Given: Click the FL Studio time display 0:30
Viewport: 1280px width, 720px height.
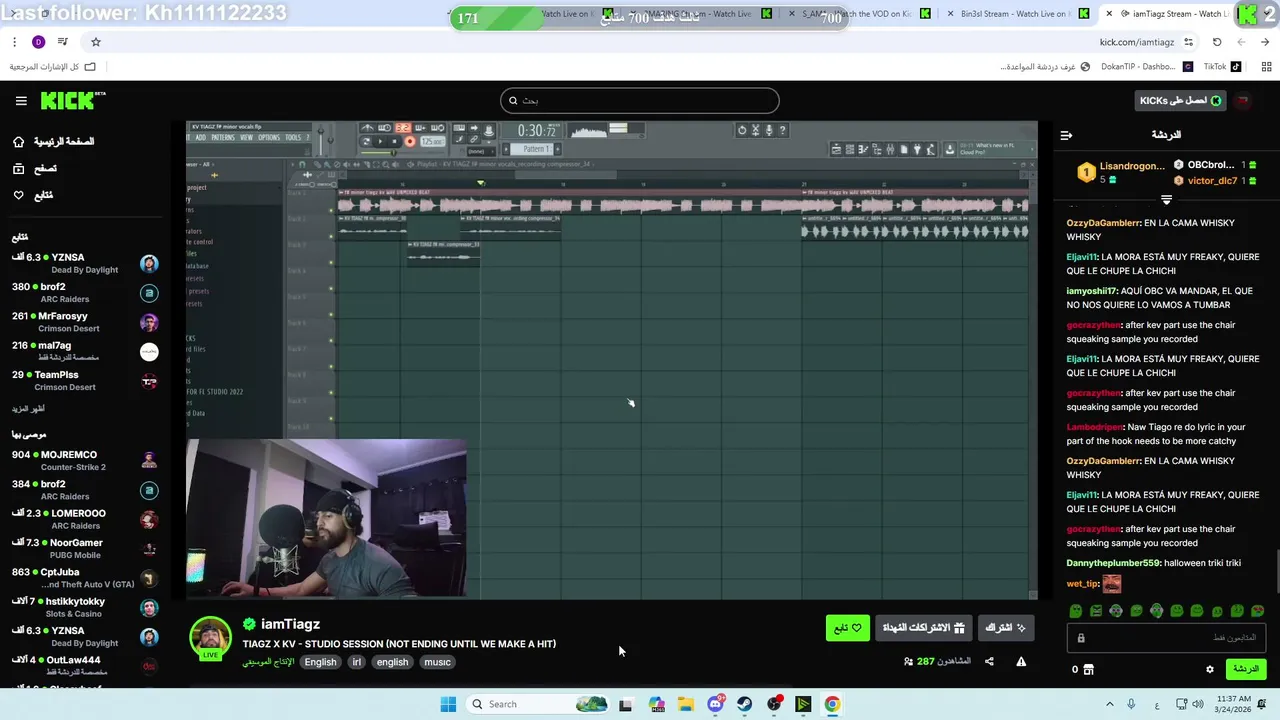Looking at the screenshot, I should pos(537,131).
